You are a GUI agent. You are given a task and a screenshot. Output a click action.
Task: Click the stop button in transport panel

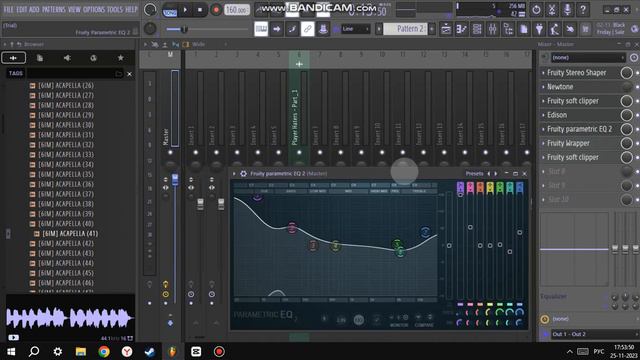point(200,10)
